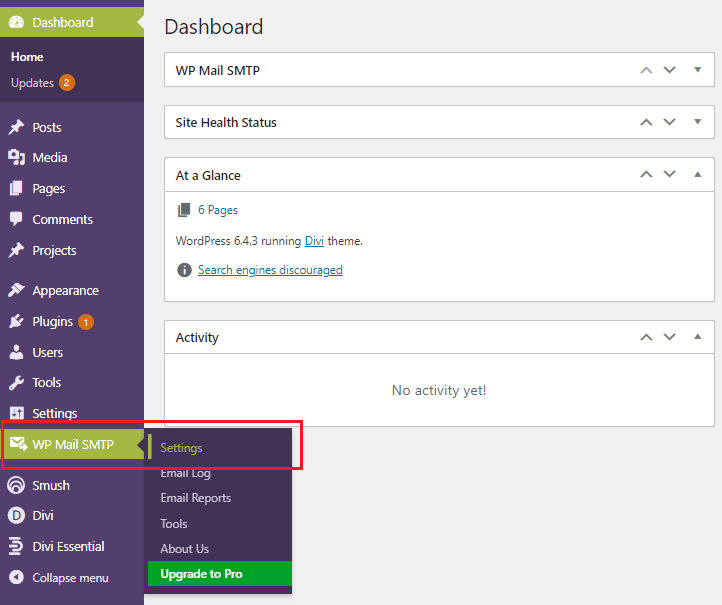Click the Appearance paintbrush icon
This screenshot has height=605, width=722.
point(16,290)
